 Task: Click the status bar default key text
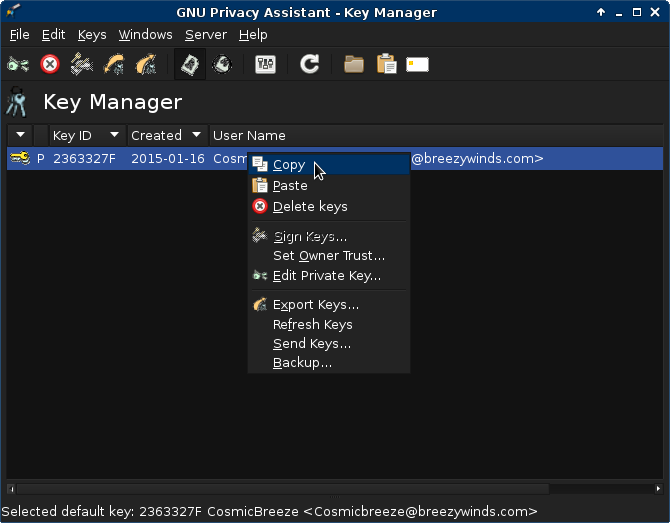pos(270,511)
